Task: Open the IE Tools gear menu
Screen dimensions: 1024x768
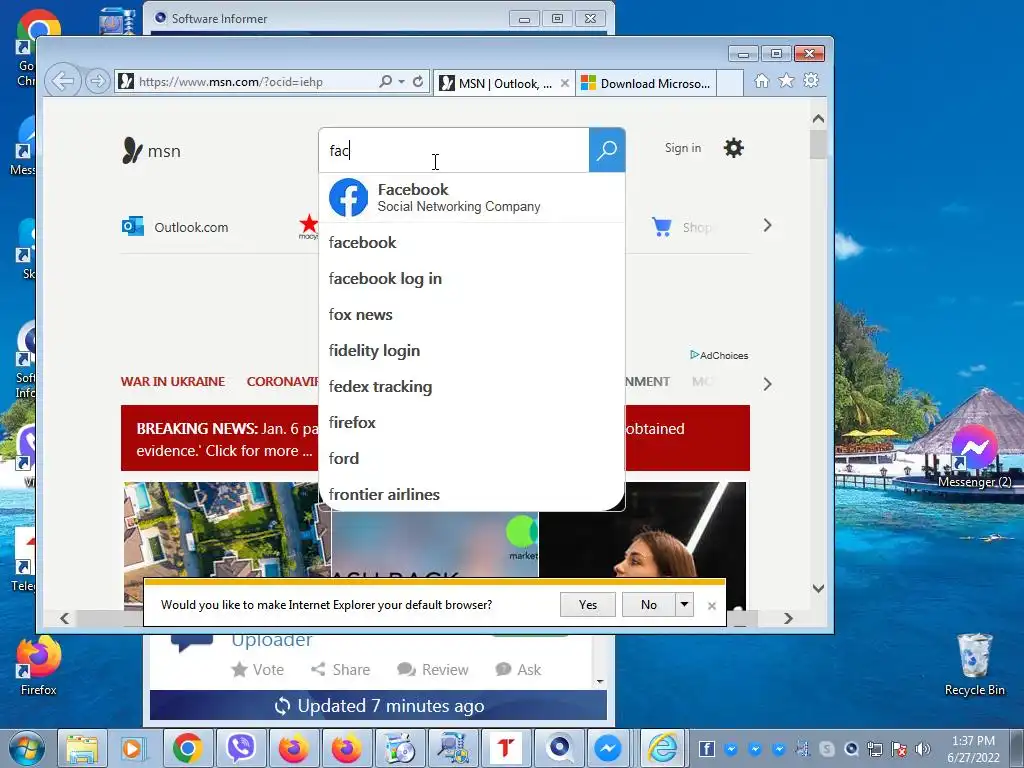Action: click(811, 80)
